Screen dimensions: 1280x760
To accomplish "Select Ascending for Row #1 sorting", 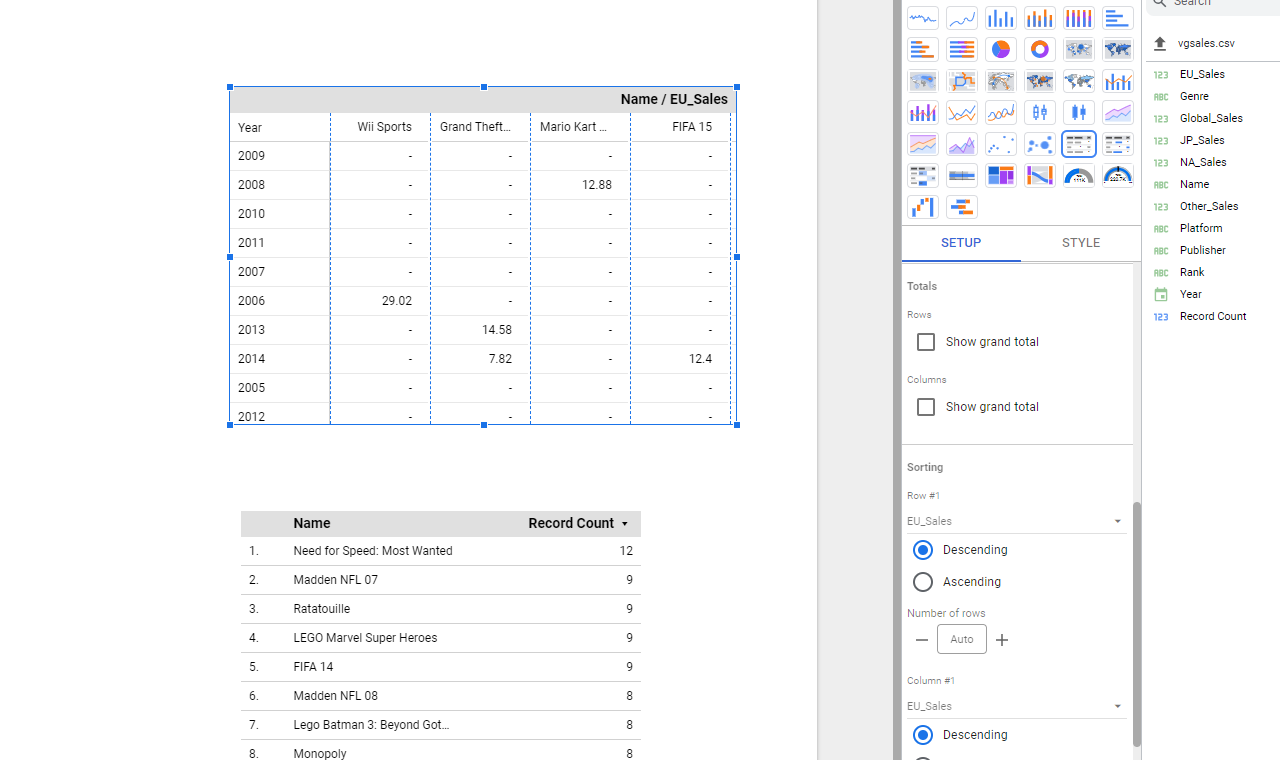I will (923, 582).
